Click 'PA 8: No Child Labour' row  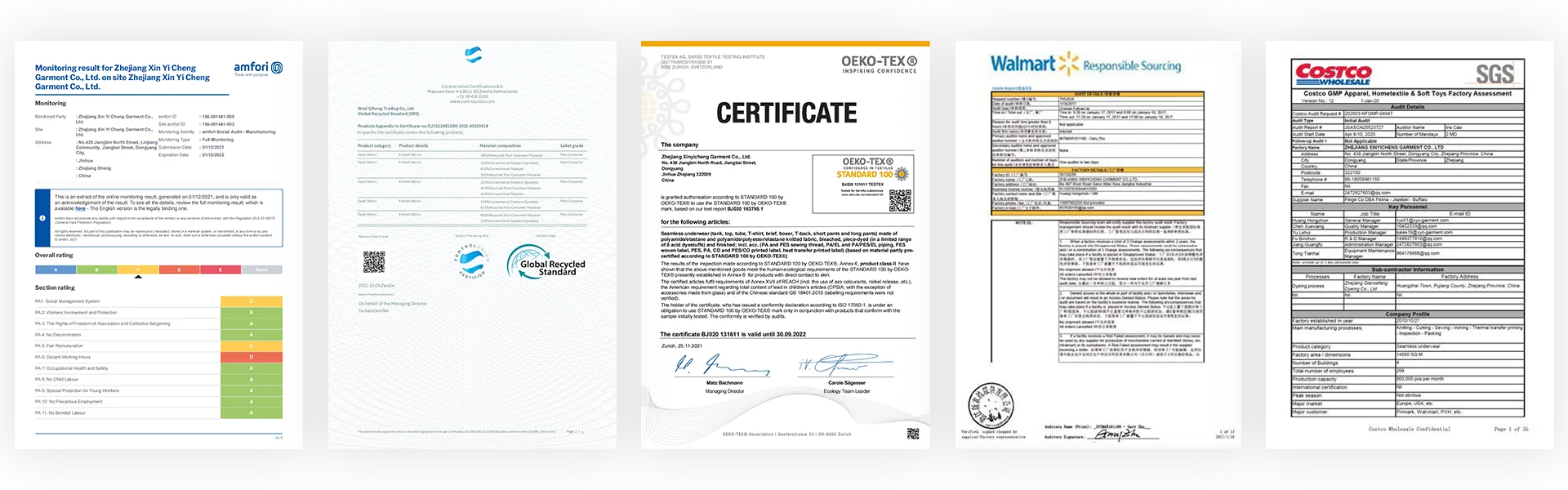pyautogui.click(x=158, y=379)
